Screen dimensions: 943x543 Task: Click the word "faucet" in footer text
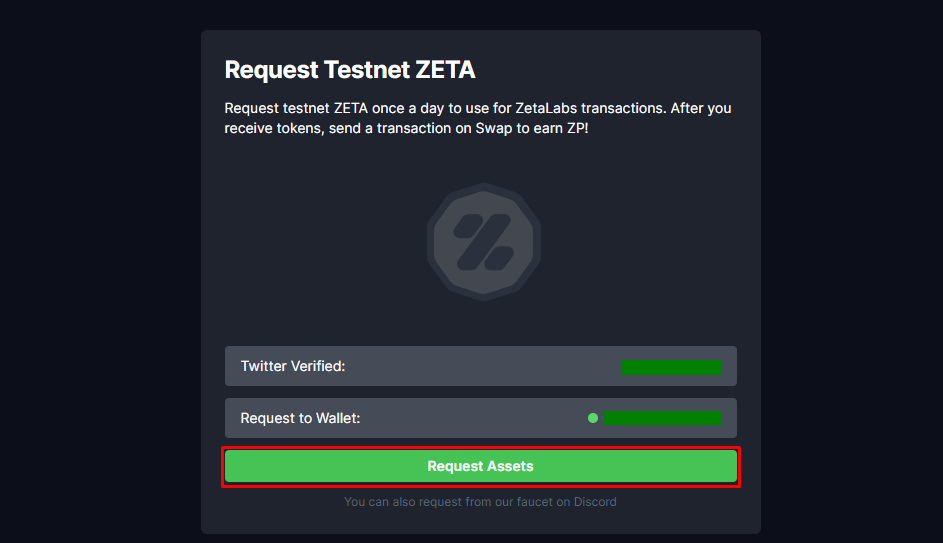coord(534,502)
